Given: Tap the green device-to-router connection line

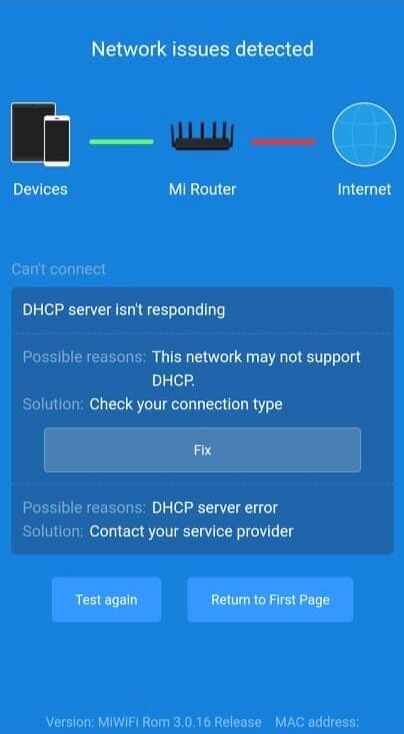Looking at the screenshot, I should click(x=121, y=141).
